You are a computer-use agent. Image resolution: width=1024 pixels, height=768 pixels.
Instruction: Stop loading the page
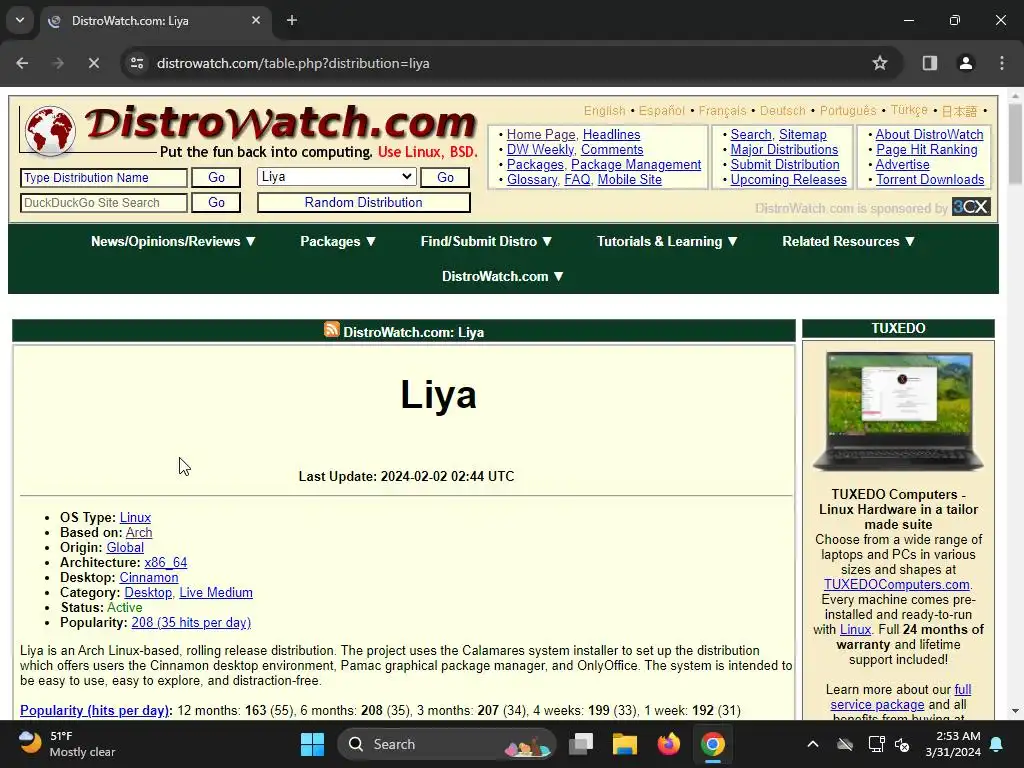coord(93,63)
